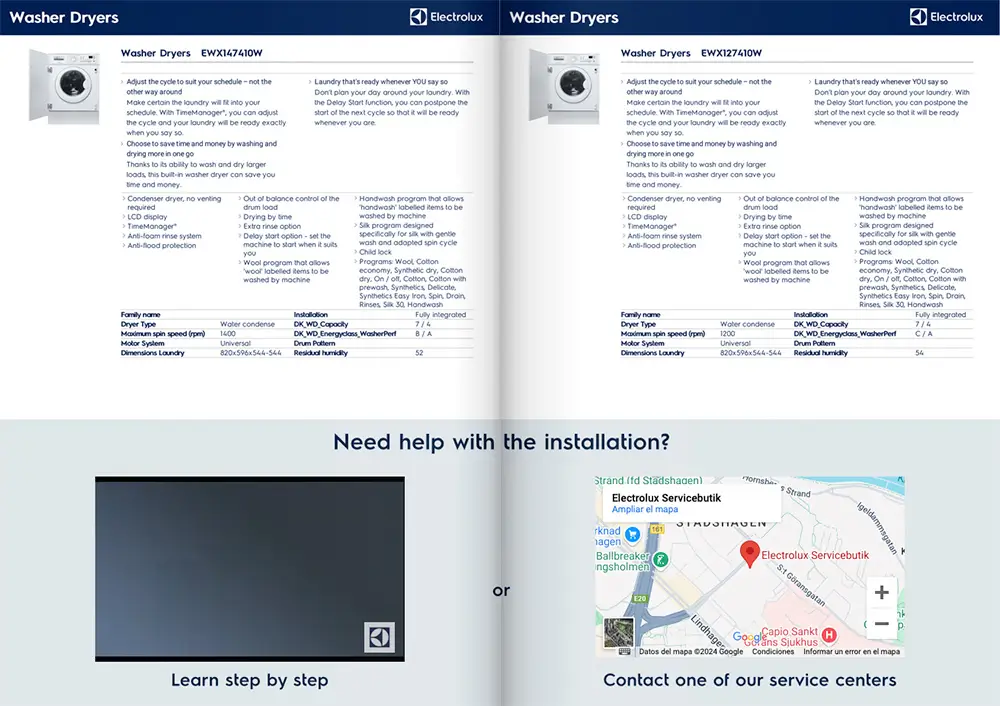Click 'Datos del mapa ©2024 Google' text
1000x706 pixels.
pyautogui.click(x=691, y=652)
